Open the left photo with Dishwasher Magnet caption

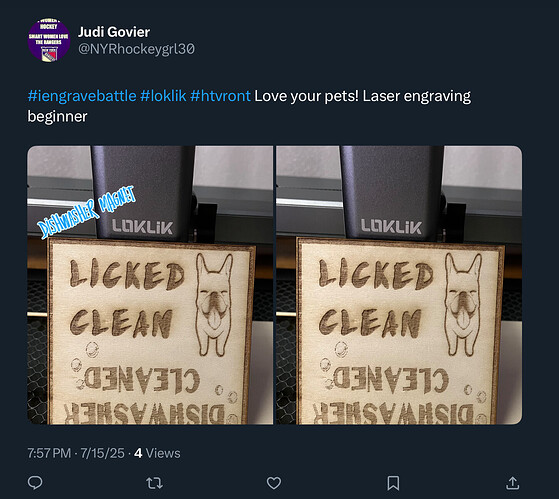[x=150, y=285]
